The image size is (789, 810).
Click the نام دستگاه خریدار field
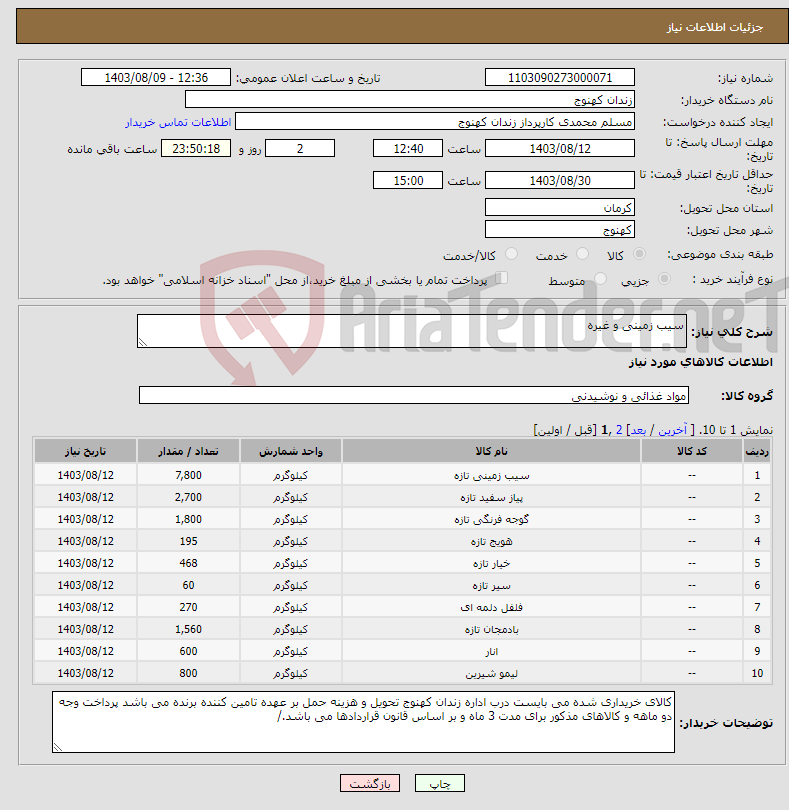tap(410, 100)
